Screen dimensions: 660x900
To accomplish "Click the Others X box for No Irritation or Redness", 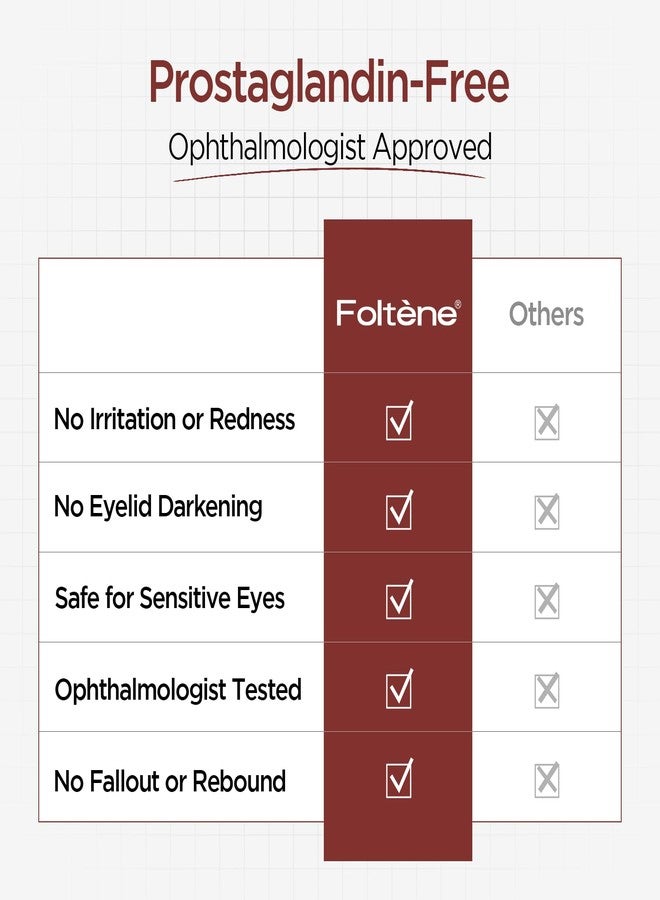I will click(x=547, y=422).
